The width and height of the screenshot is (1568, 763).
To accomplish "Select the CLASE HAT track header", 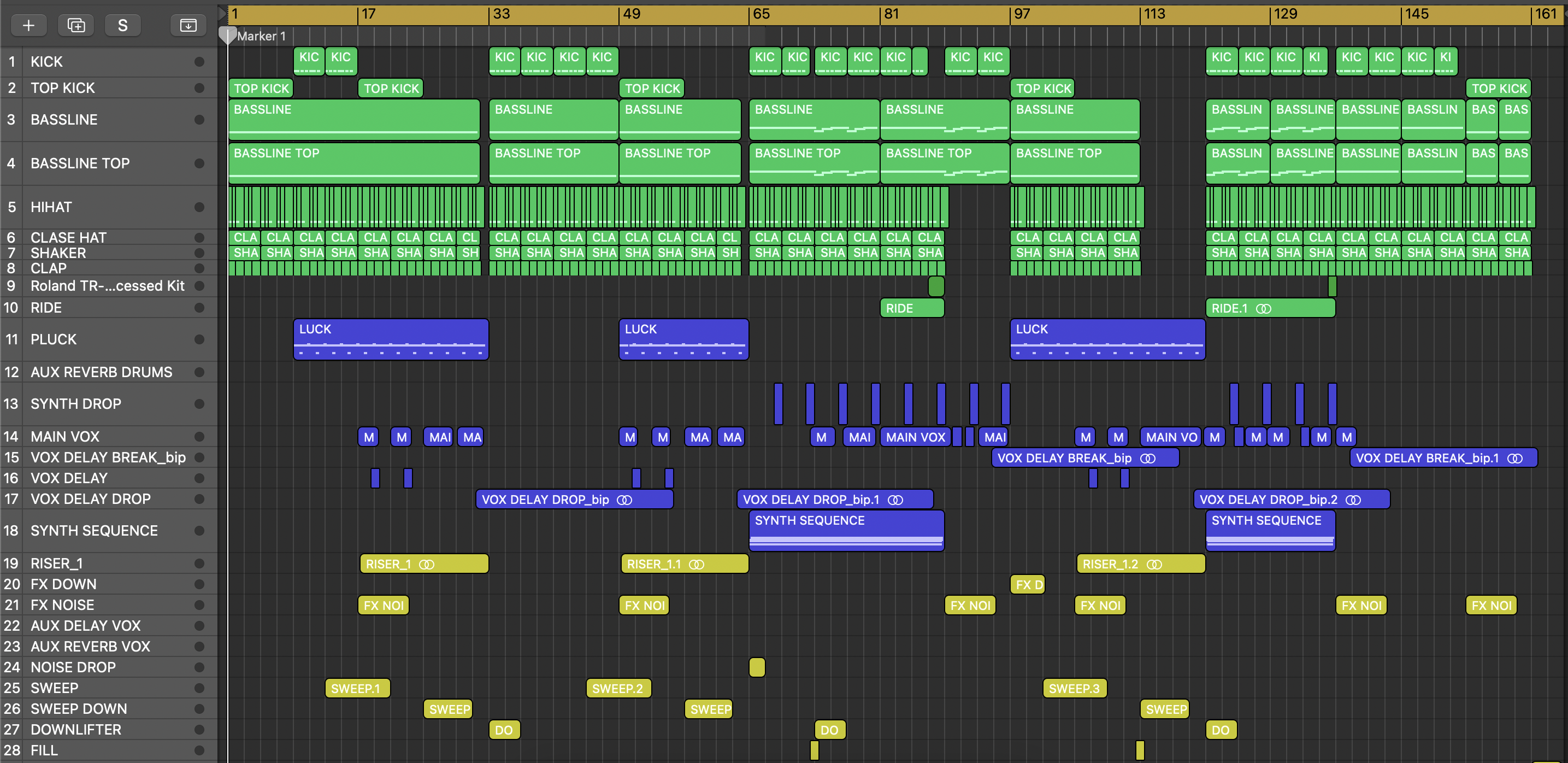I will coord(108,238).
